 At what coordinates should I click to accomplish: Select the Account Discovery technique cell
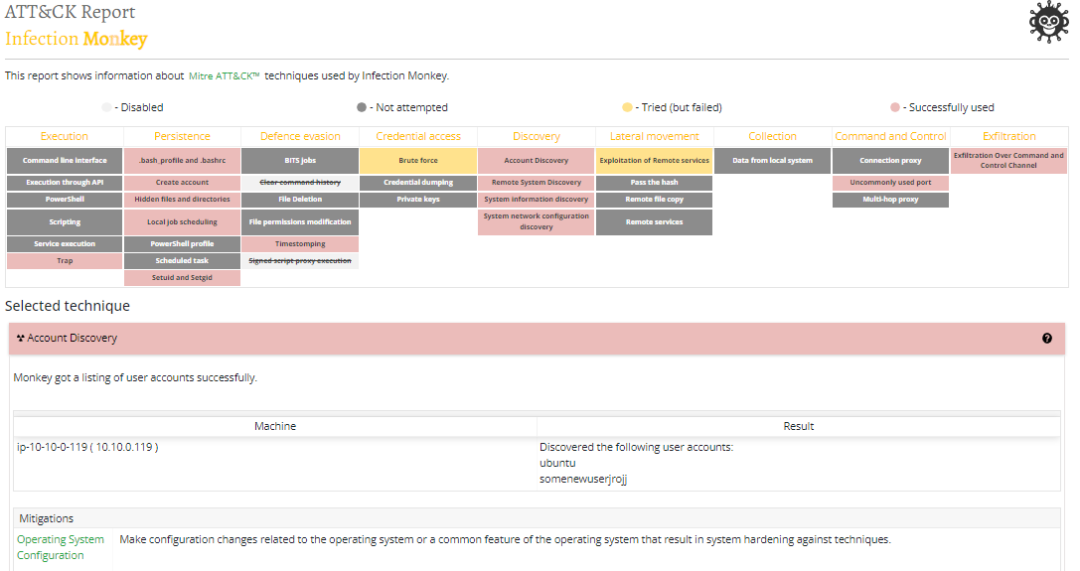point(536,160)
